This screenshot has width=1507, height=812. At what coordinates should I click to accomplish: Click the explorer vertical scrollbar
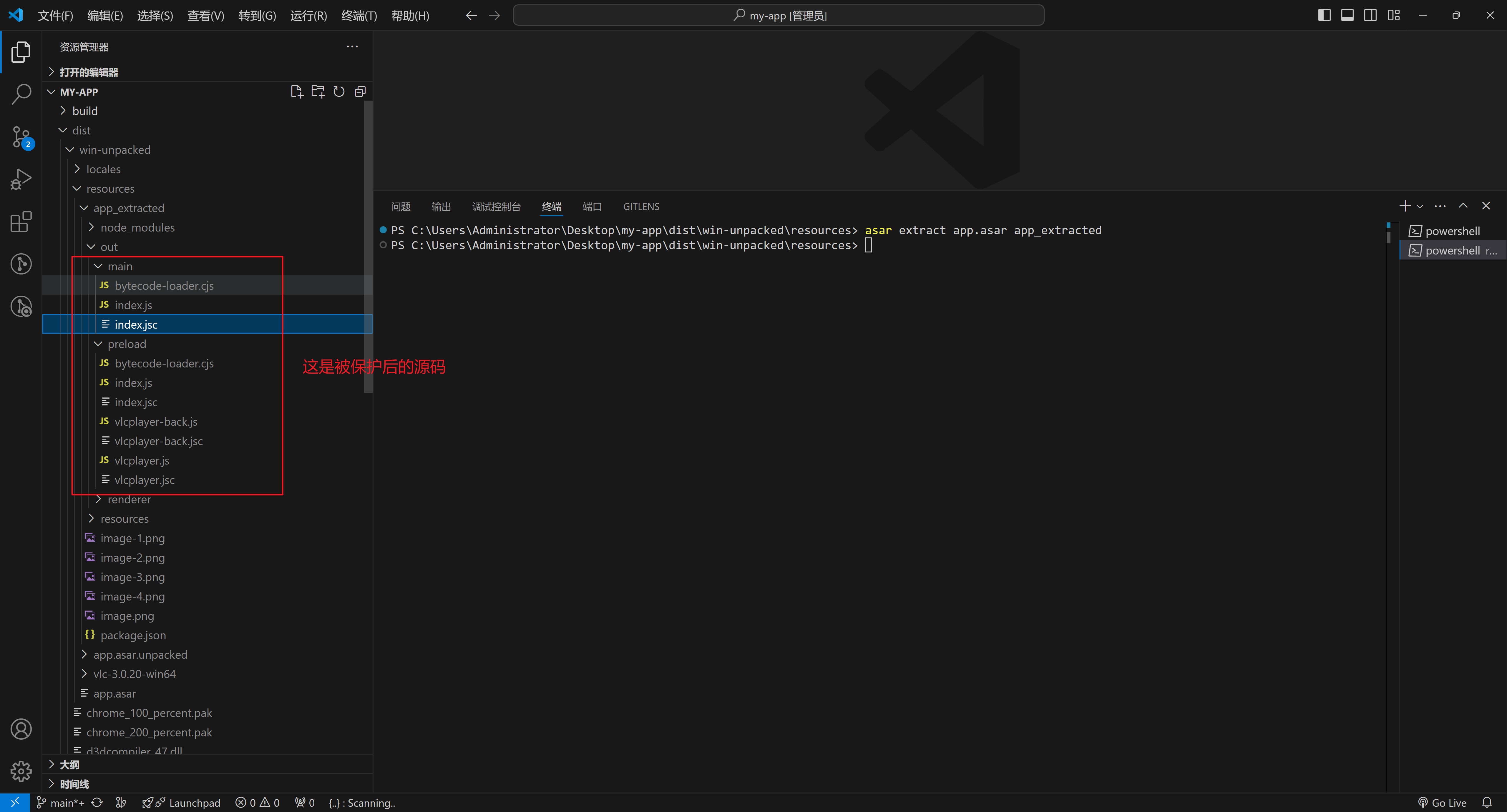pyautogui.click(x=368, y=247)
